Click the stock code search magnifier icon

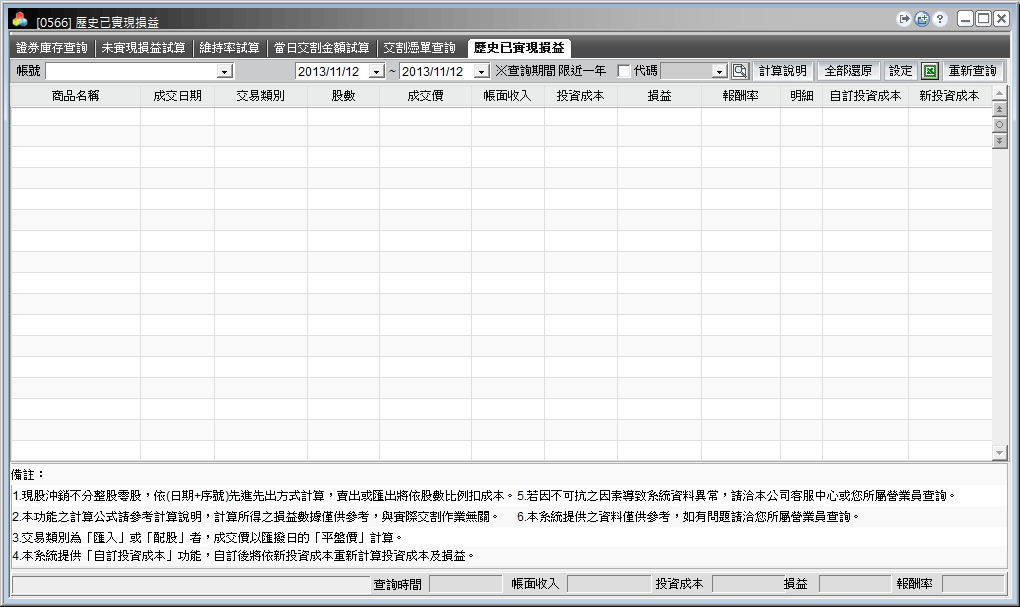(x=740, y=71)
